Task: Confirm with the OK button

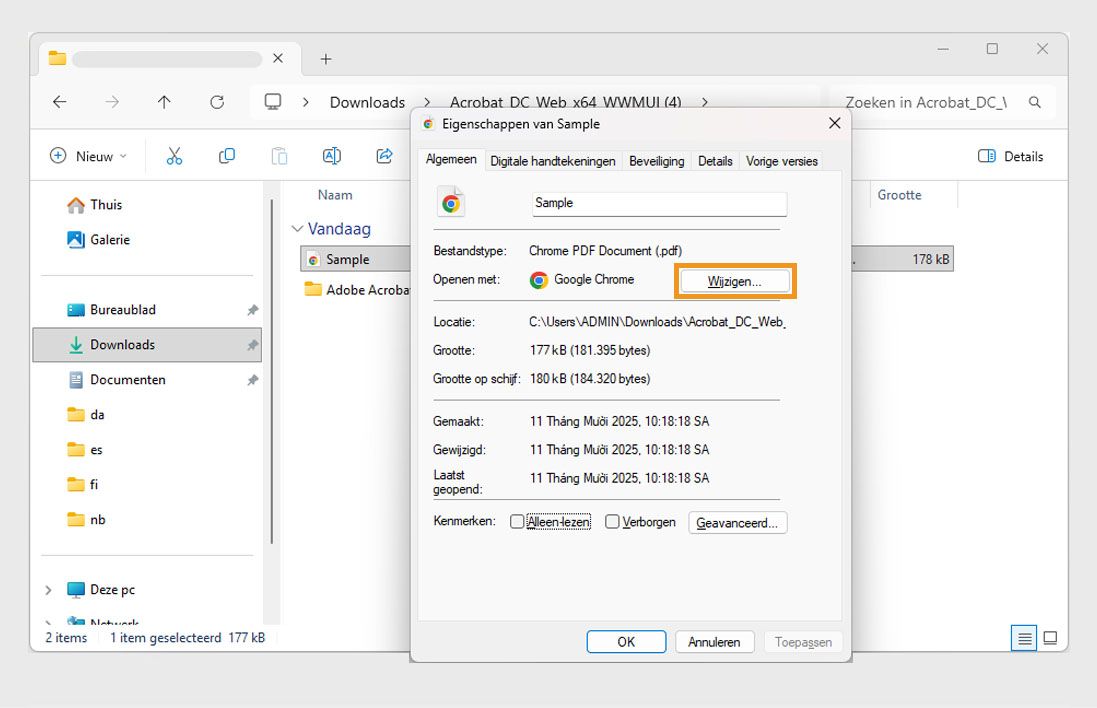Action: click(x=626, y=642)
